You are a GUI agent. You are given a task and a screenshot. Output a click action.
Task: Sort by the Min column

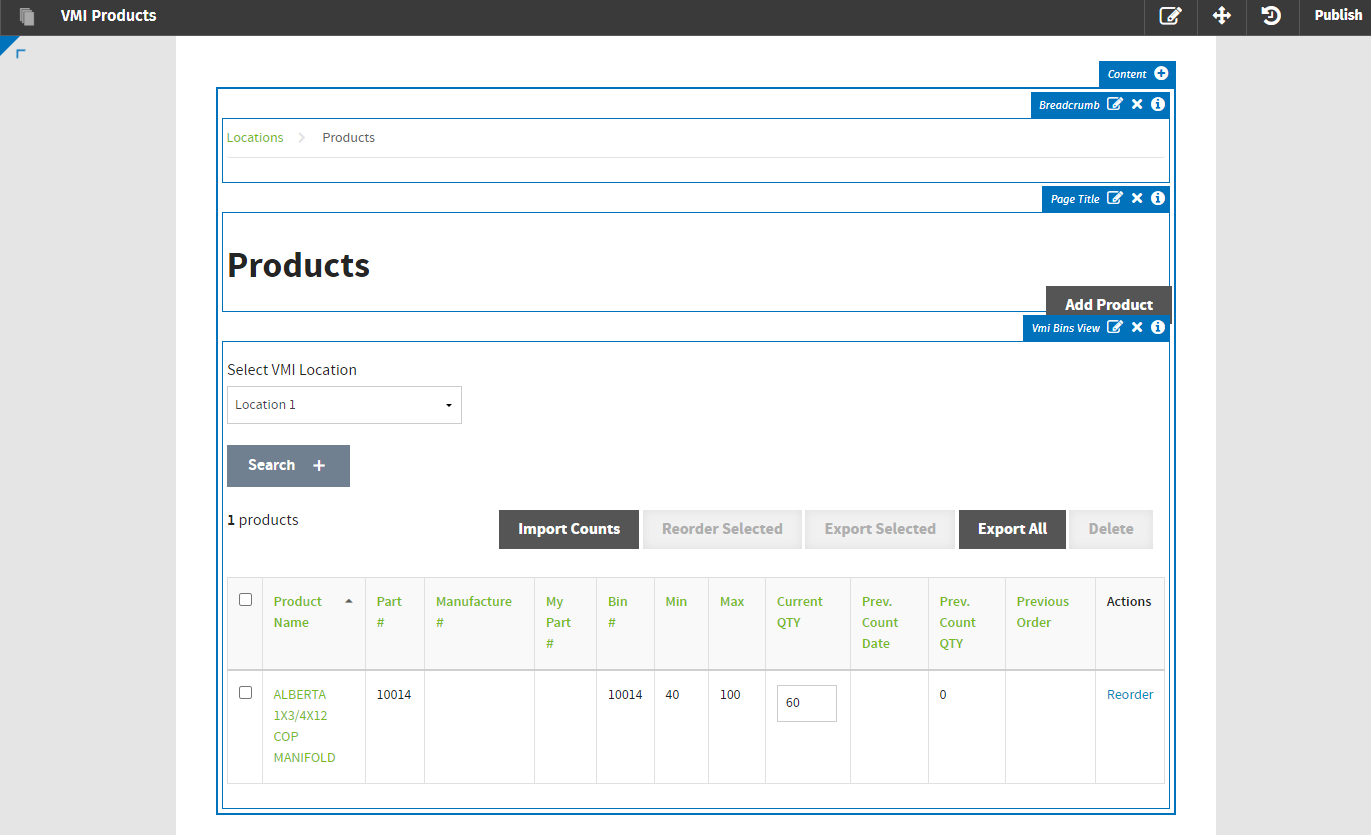point(676,601)
